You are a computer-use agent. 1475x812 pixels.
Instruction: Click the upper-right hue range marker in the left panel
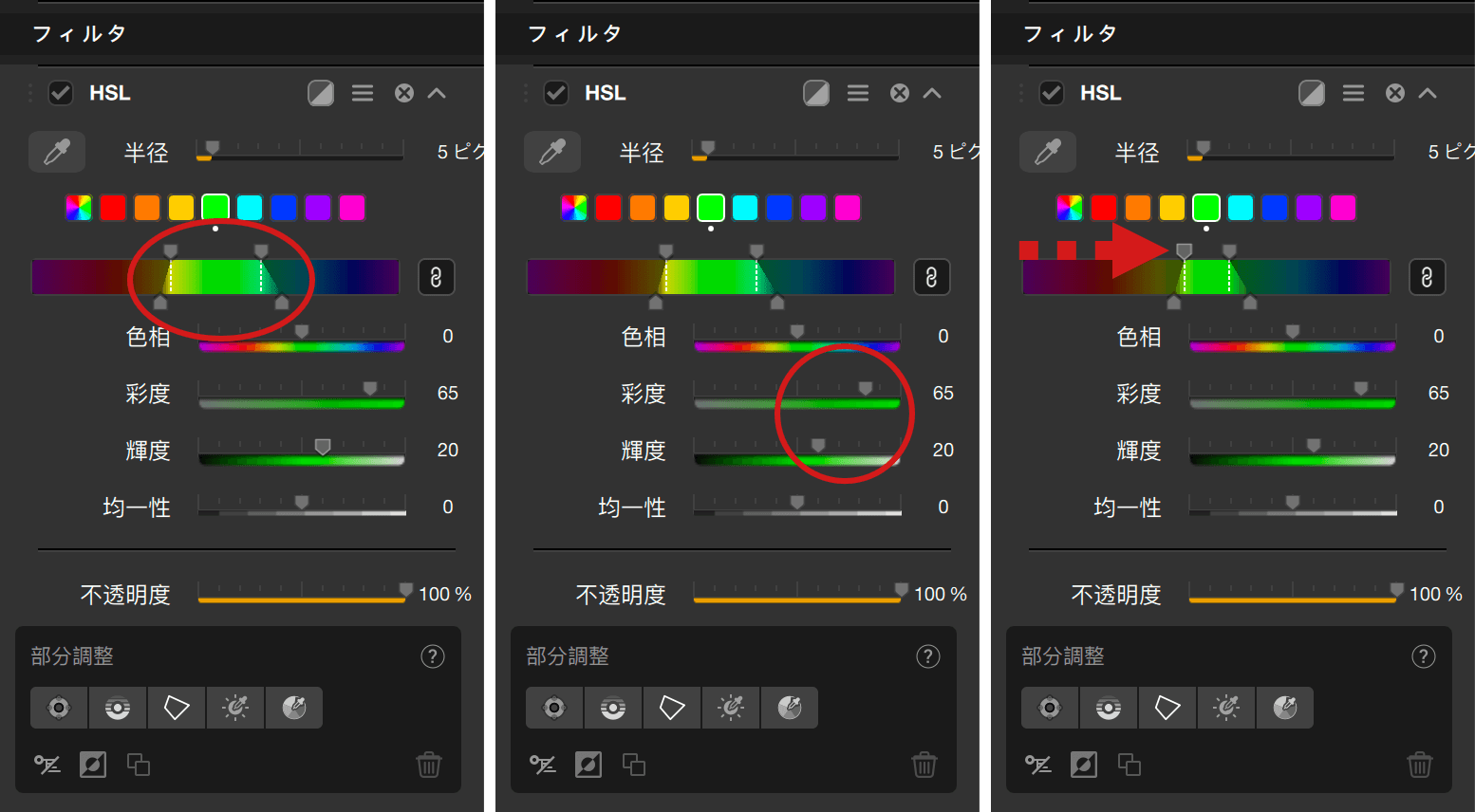coord(261,250)
